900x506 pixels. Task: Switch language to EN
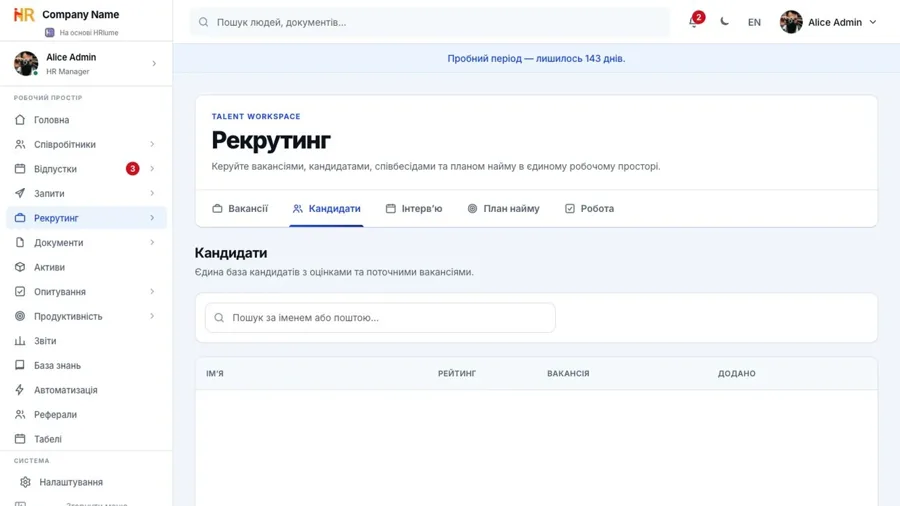pyautogui.click(x=754, y=22)
